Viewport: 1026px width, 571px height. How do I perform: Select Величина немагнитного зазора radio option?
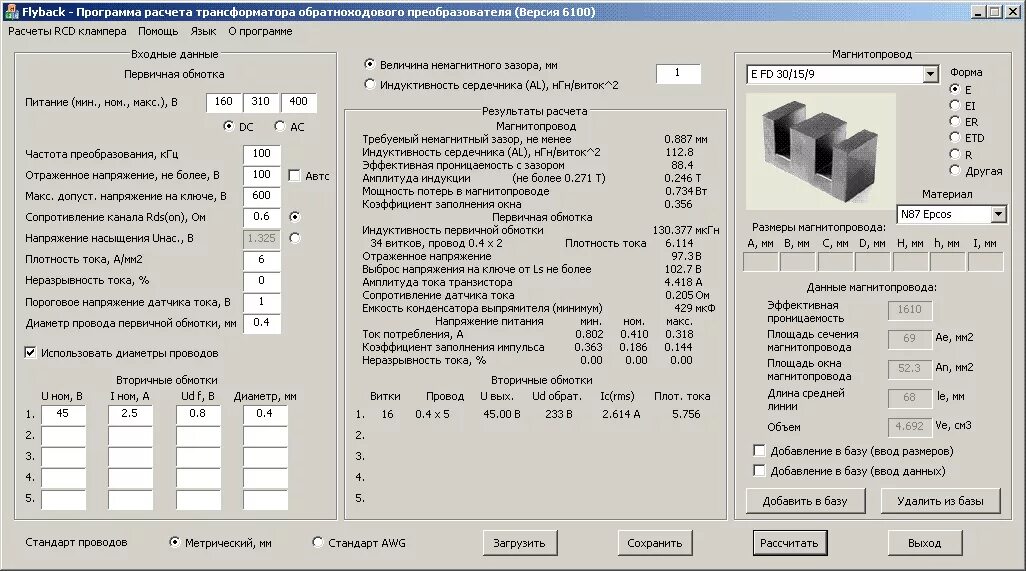pyautogui.click(x=370, y=64)
